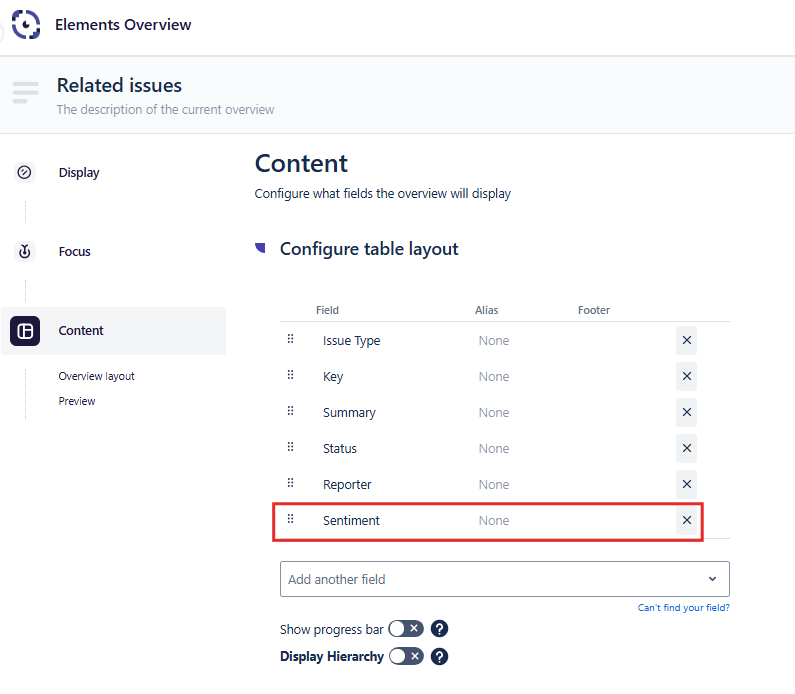The height and width of the screenshot is (694, 795).
Task: Click help icon next to Show progress bar
Action: tap(439, 629)
